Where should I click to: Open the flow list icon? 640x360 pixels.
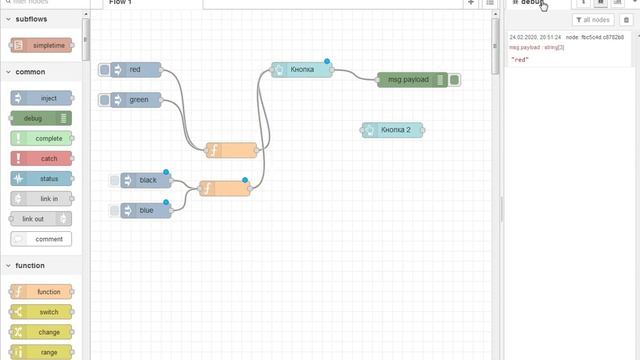[x=490, y=2]
